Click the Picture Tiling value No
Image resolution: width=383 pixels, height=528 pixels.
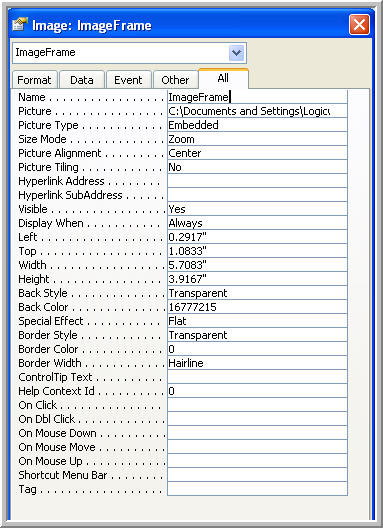pos(257,167)
